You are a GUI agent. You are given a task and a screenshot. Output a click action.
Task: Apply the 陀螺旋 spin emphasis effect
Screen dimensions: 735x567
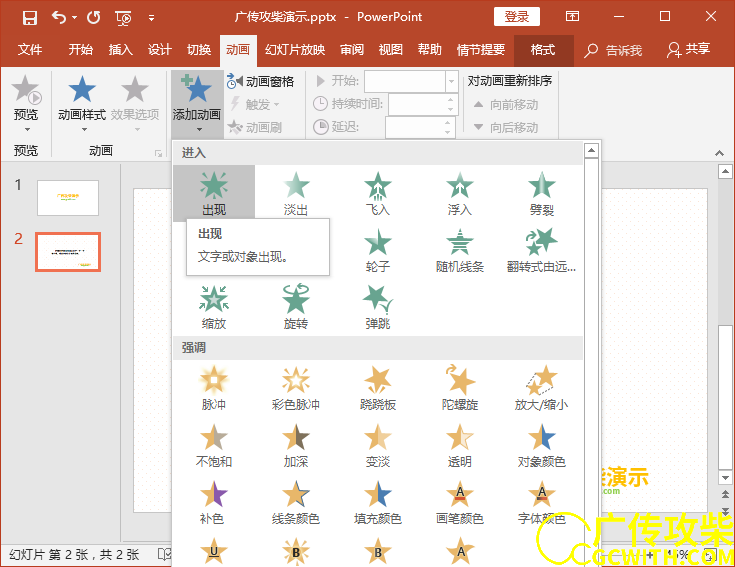(x=460, y=388)
